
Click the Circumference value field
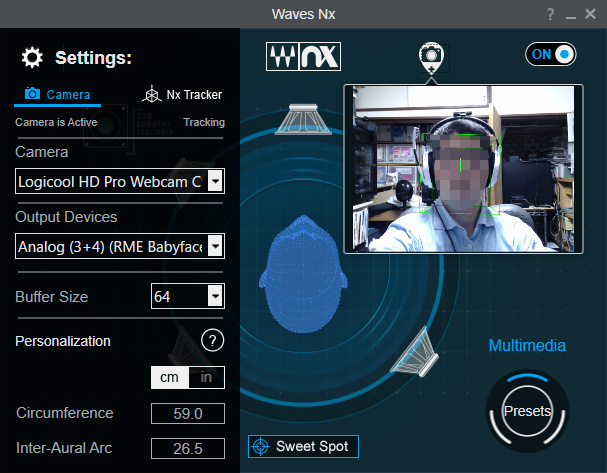click(187, 414)
